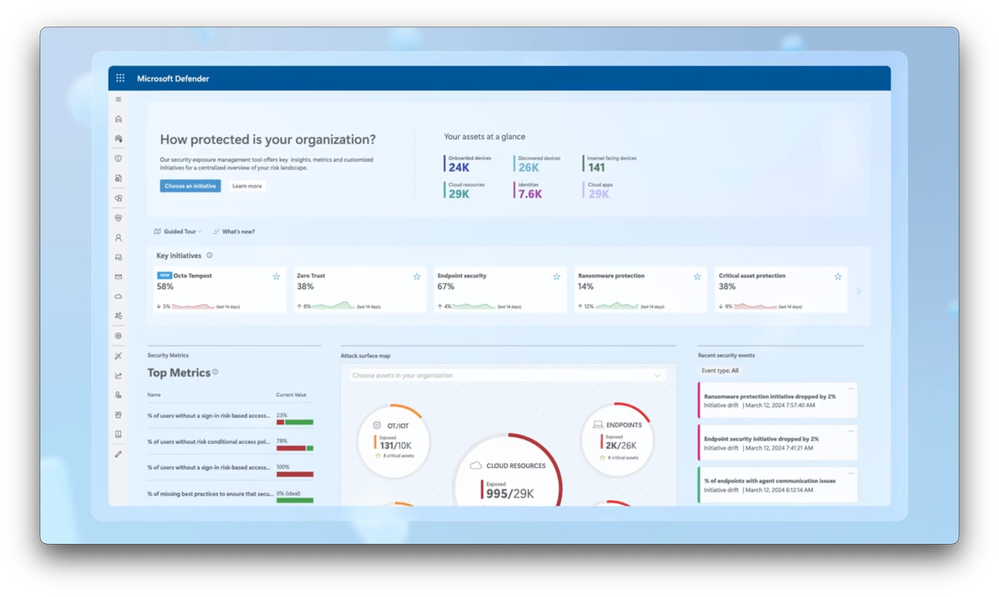Open the app launcher waffle icon

(120, 78)
